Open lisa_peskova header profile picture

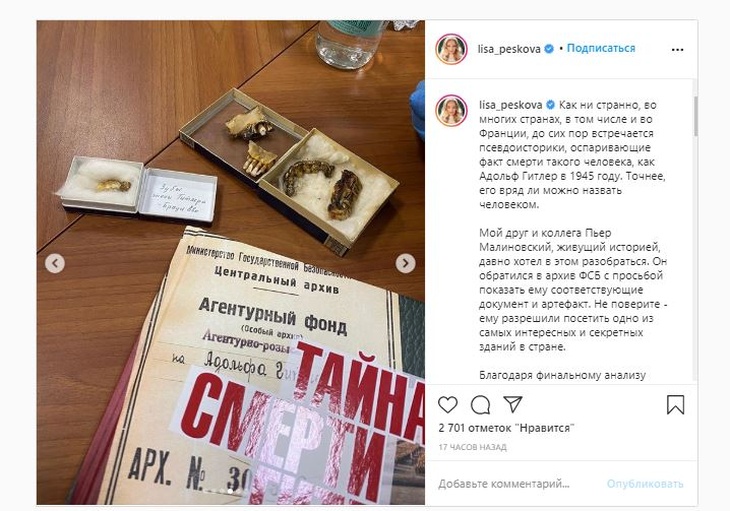click(451, 49)
